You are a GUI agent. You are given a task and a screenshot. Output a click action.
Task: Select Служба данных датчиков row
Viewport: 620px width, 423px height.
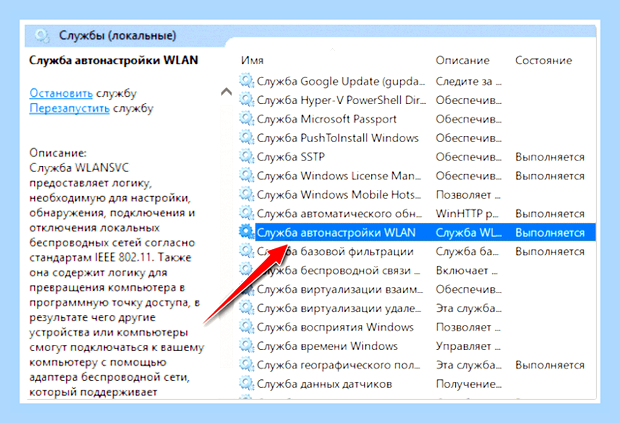[417, 384]
